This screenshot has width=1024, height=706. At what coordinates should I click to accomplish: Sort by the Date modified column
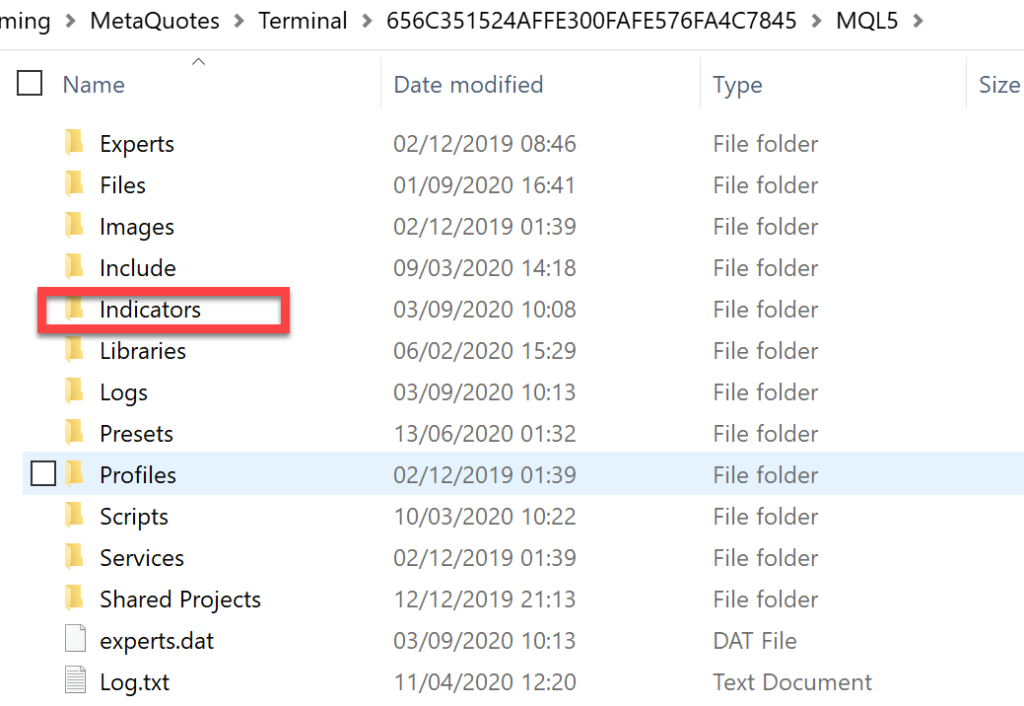pyautogui.click(x=468, y=84)
